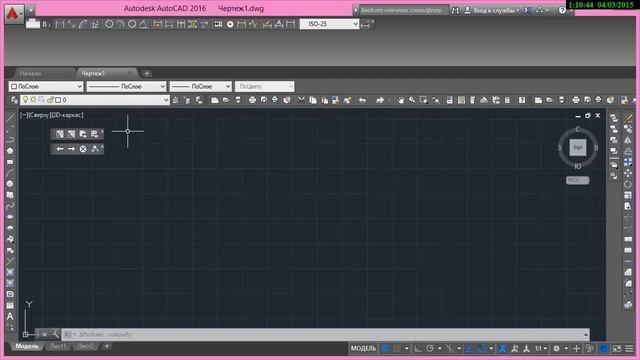Click the Redo arrow icon

click(x=380, y=100)
